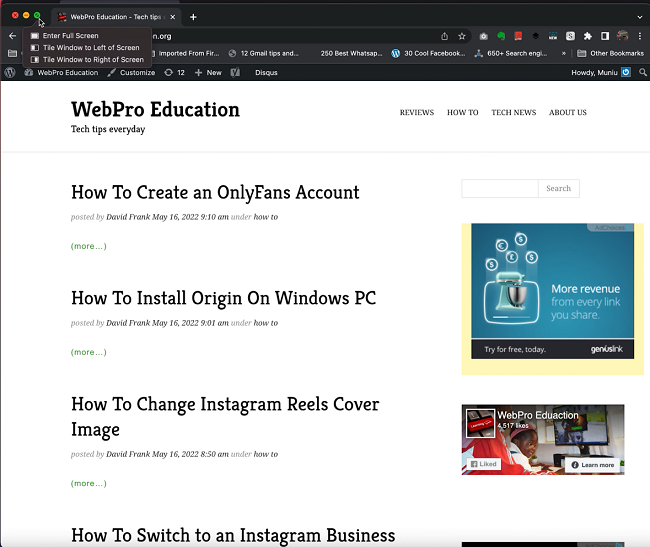The image size is (650, 547).
Task: Click New in the admin bar
Action: tap(208, 73)
